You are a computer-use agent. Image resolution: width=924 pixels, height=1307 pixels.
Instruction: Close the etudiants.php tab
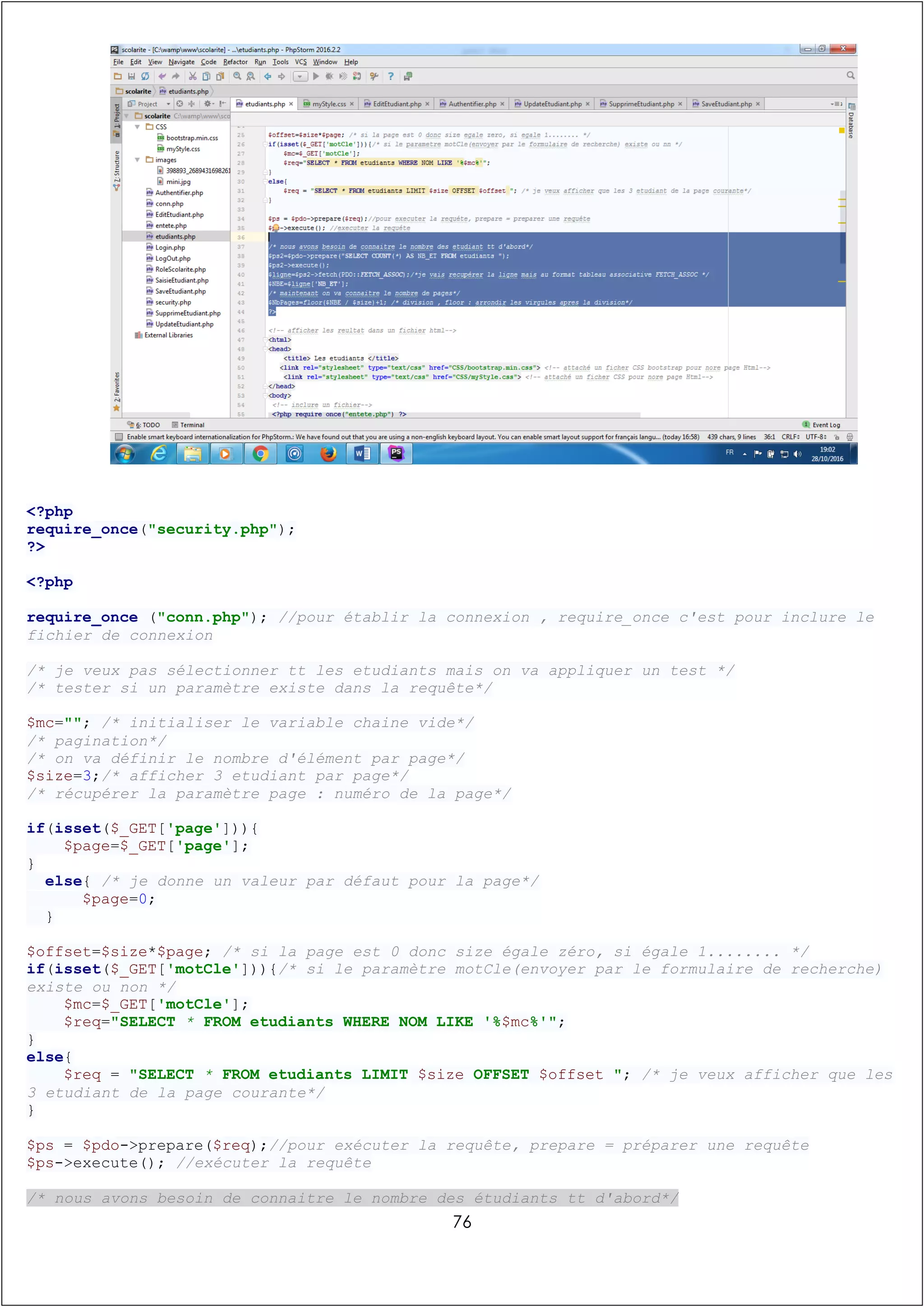tap(291, 104)
